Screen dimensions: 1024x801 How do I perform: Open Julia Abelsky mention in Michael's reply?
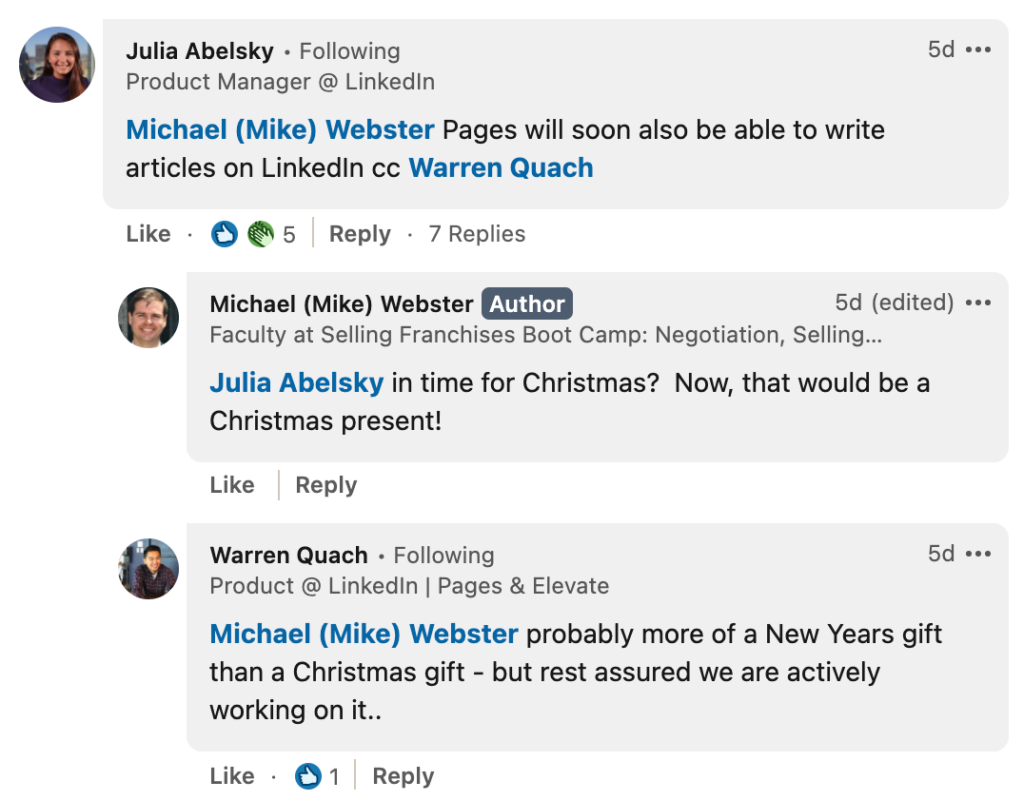click(x=296, y=383)
